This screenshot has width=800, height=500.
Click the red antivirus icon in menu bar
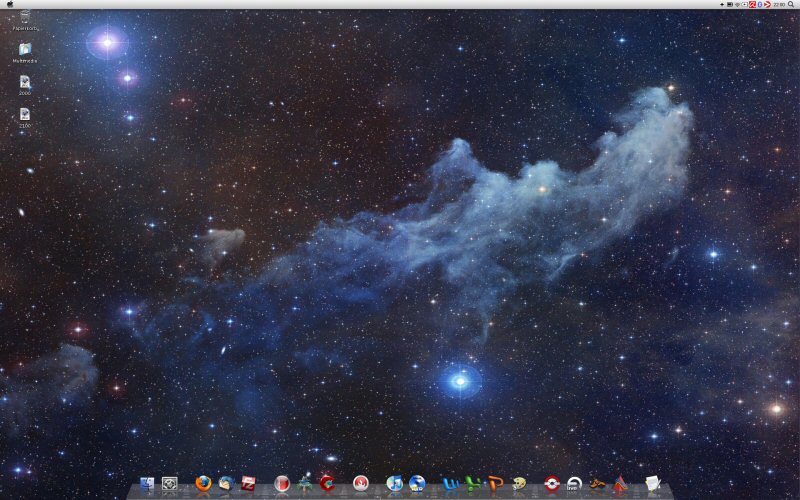(x=752, y=5)
